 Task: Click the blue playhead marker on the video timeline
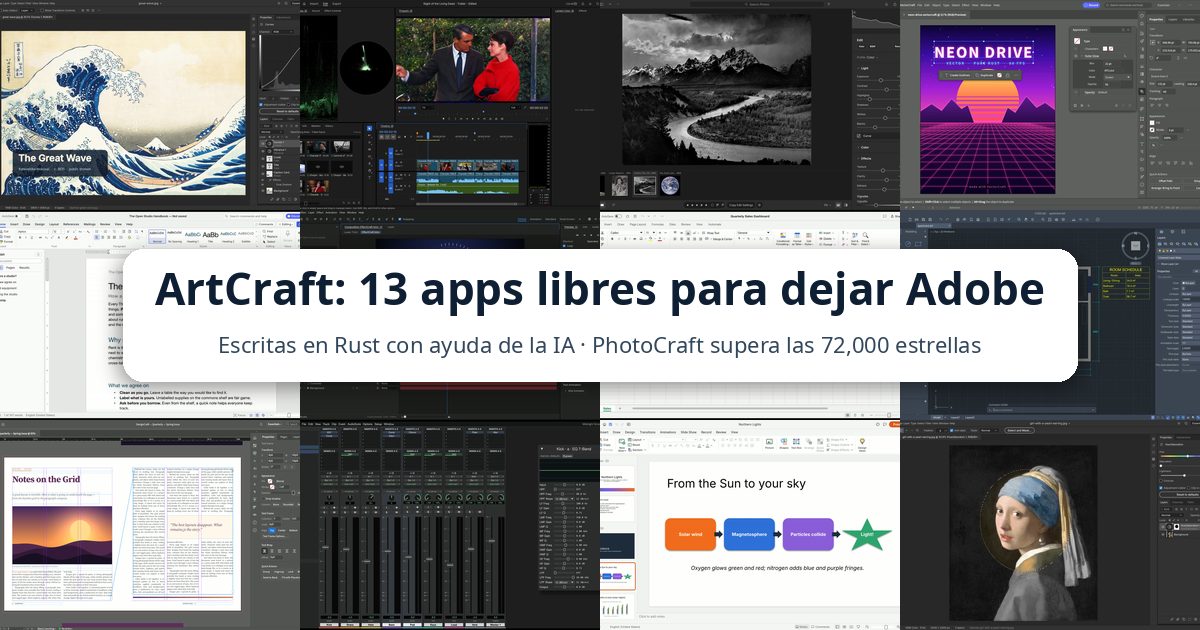click(428, 135)
